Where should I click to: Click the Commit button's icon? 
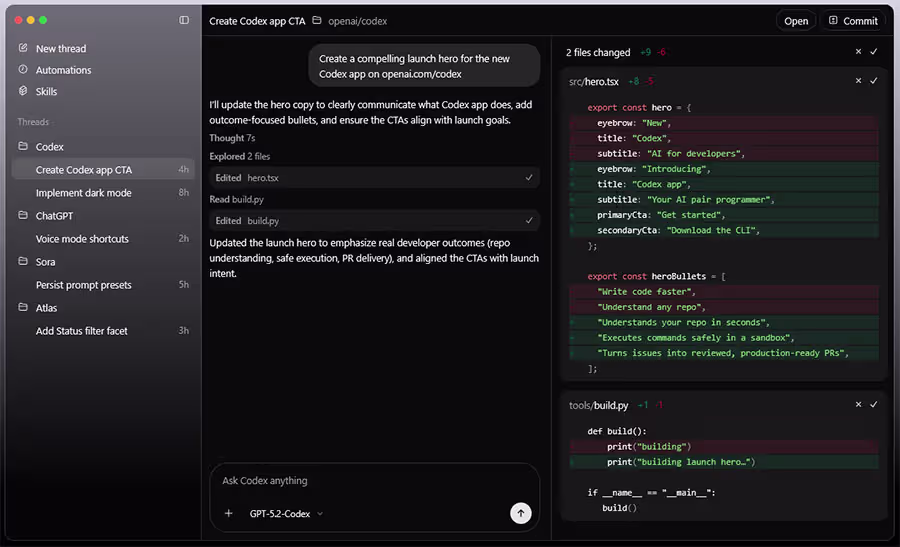click(833, 21)
